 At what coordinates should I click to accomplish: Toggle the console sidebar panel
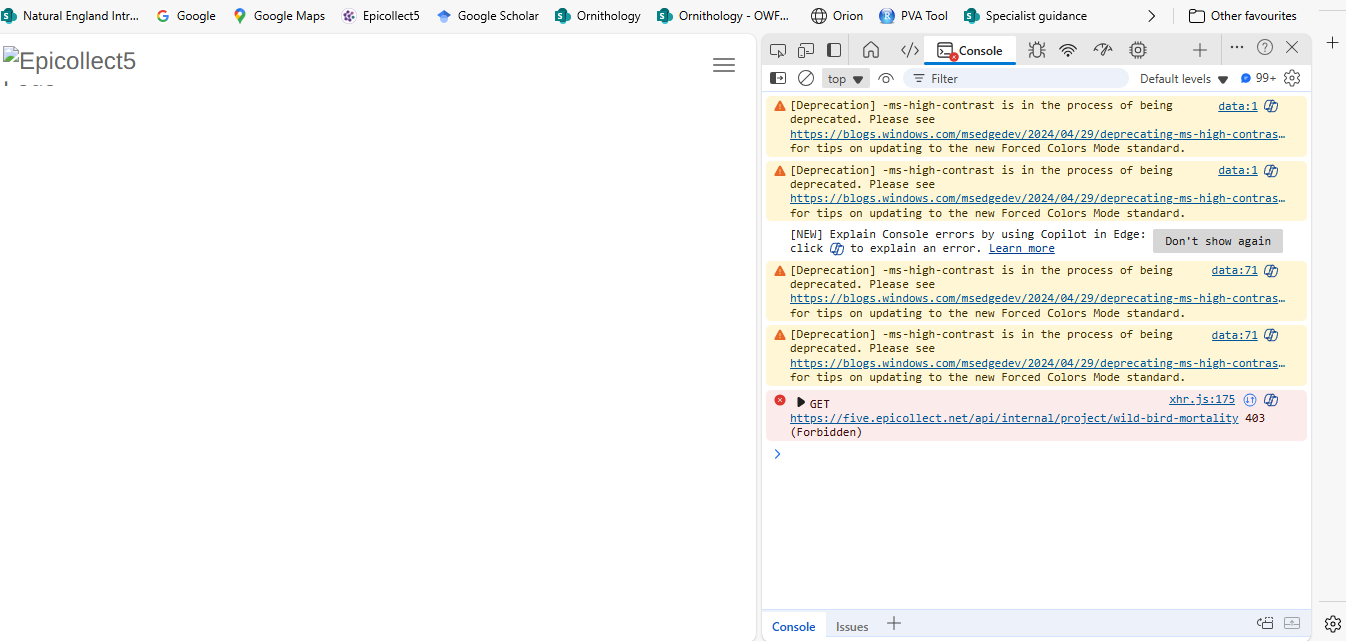coord(778,78)
